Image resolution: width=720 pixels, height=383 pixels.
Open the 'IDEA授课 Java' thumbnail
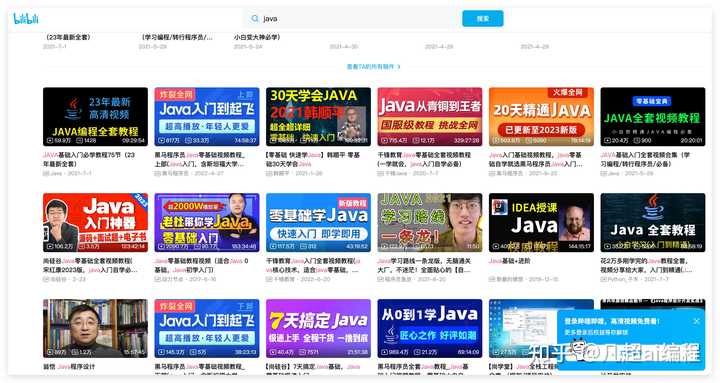541,222
